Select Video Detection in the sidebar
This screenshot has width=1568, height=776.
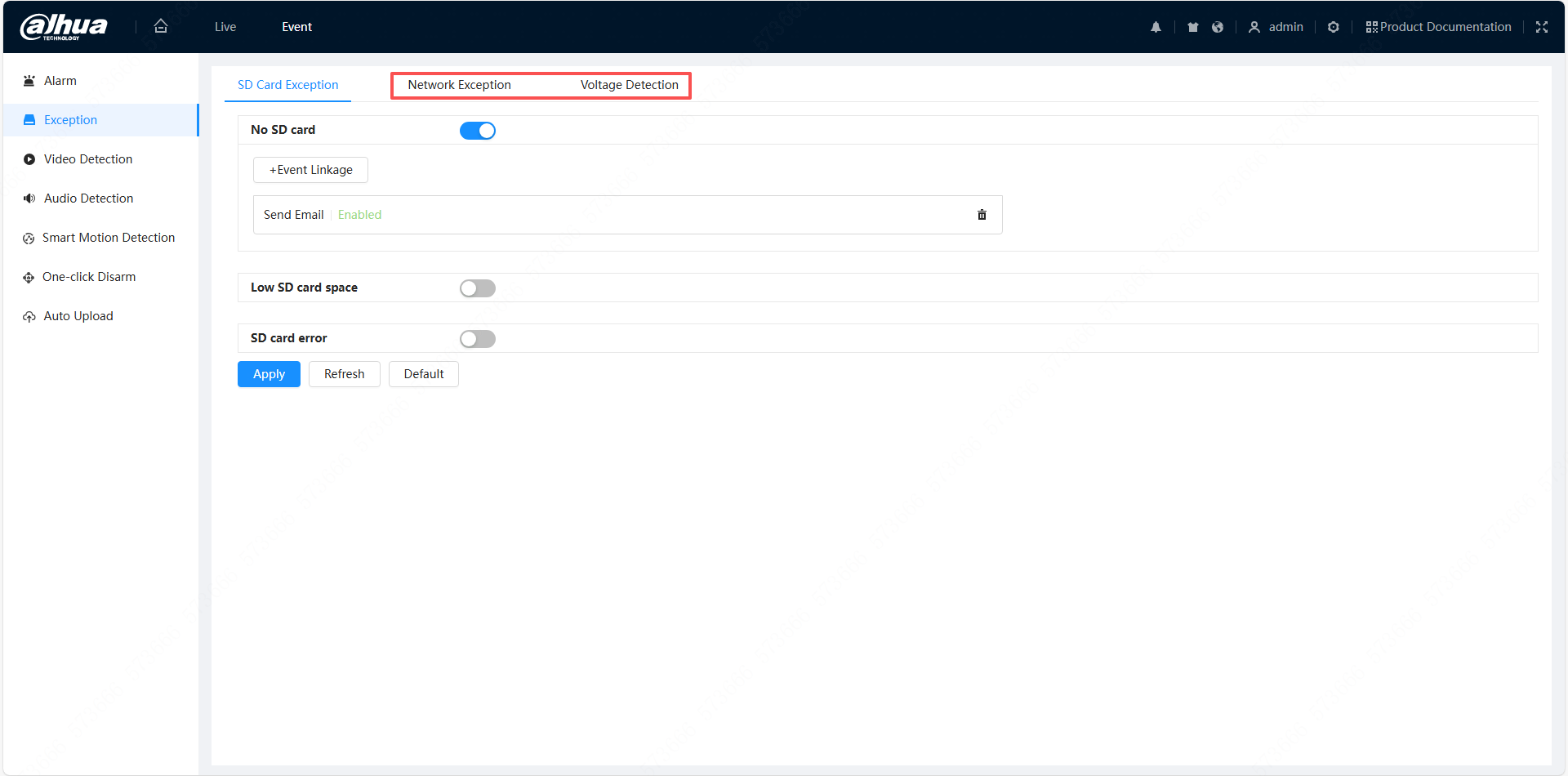coord(88,159)
